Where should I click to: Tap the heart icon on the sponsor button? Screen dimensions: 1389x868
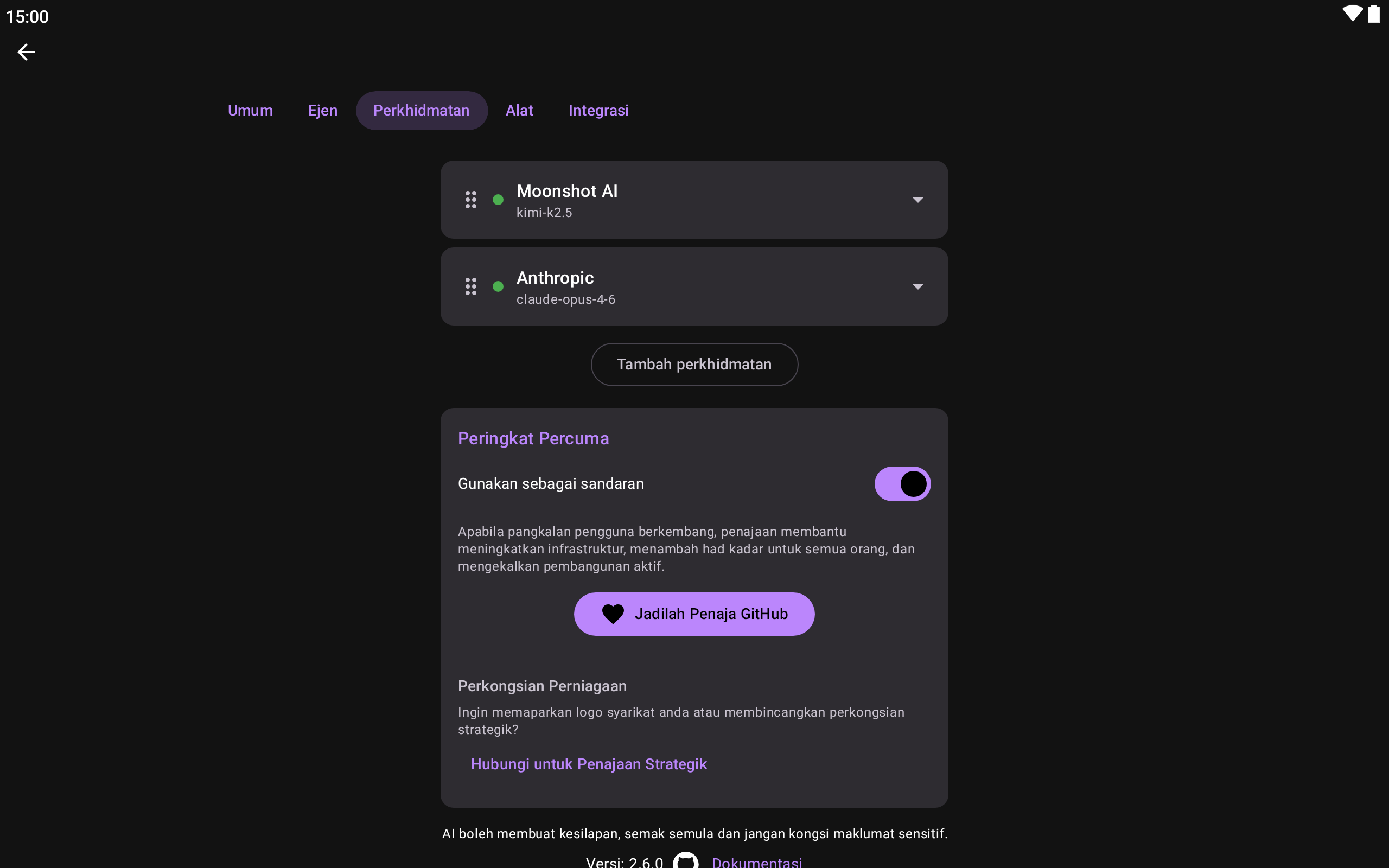613,614
